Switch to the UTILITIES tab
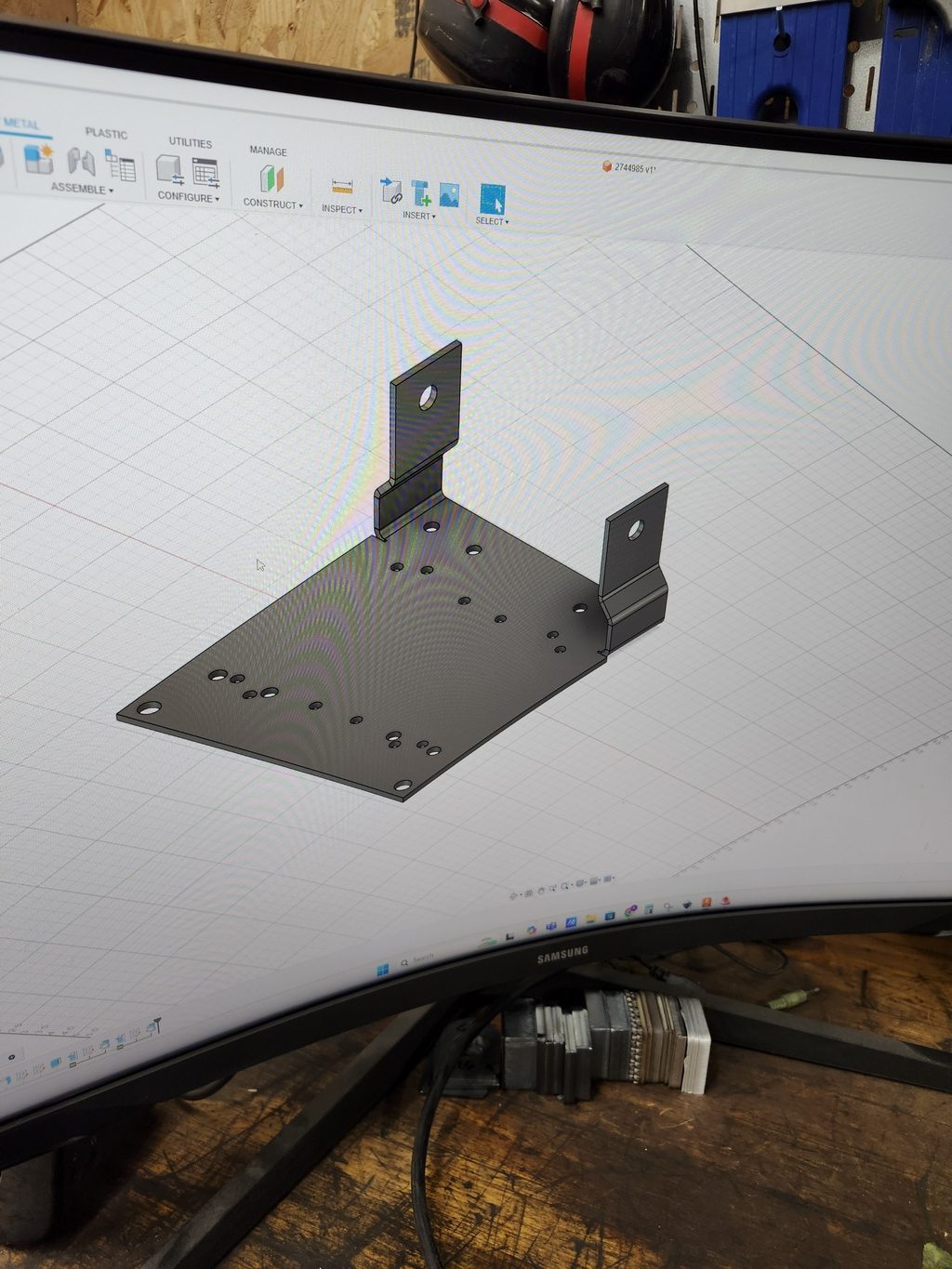The height and width of the screenshot is (1269, 952). (x=191, y=143)
